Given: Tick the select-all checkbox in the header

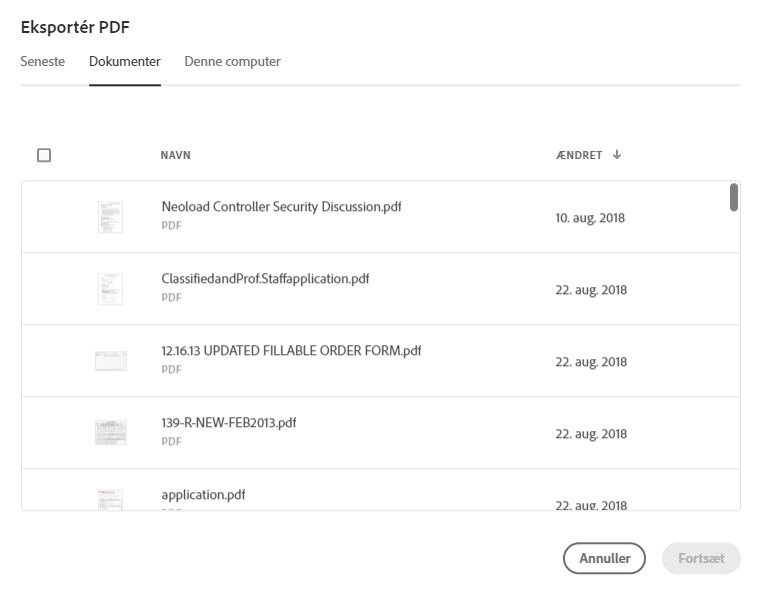Looking at the screenshot, I should tap(44, 155).
